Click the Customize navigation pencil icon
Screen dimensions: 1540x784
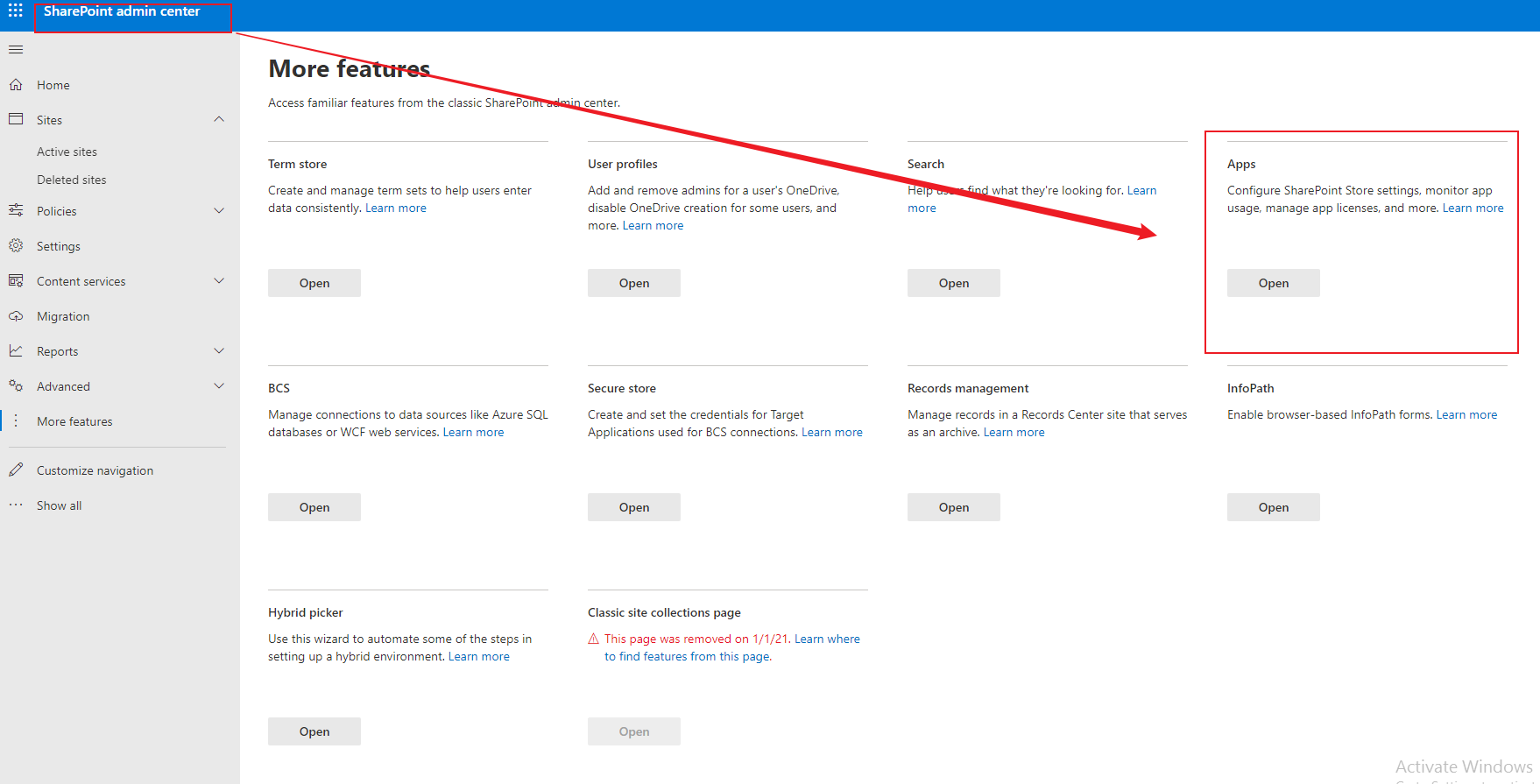pos(16,470)
